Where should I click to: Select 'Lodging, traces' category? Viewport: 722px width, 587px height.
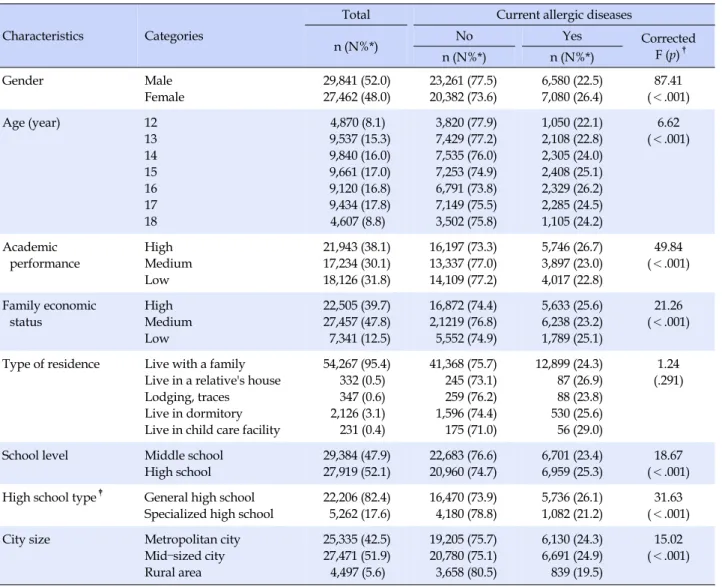(x=186, y=397)
